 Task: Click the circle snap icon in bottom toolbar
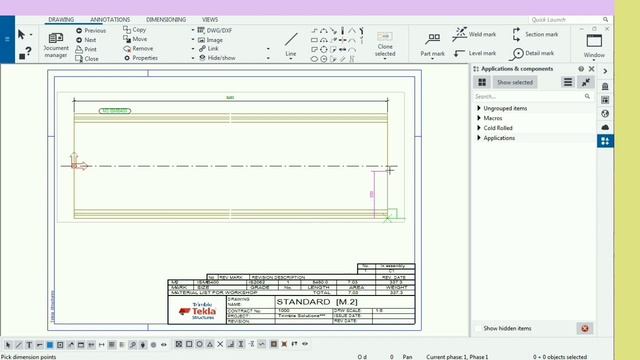[x=199, y=344]
